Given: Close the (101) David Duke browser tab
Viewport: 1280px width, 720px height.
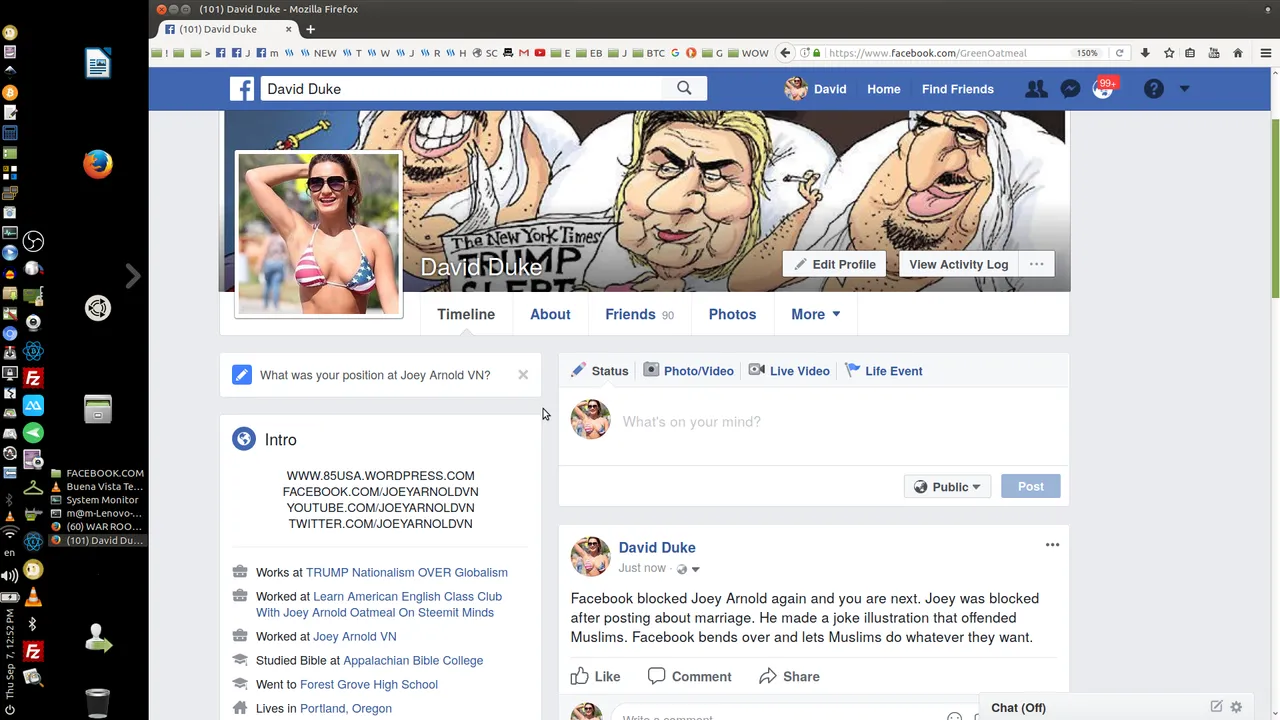Looking at the screenshot, I should coord(289,29).
